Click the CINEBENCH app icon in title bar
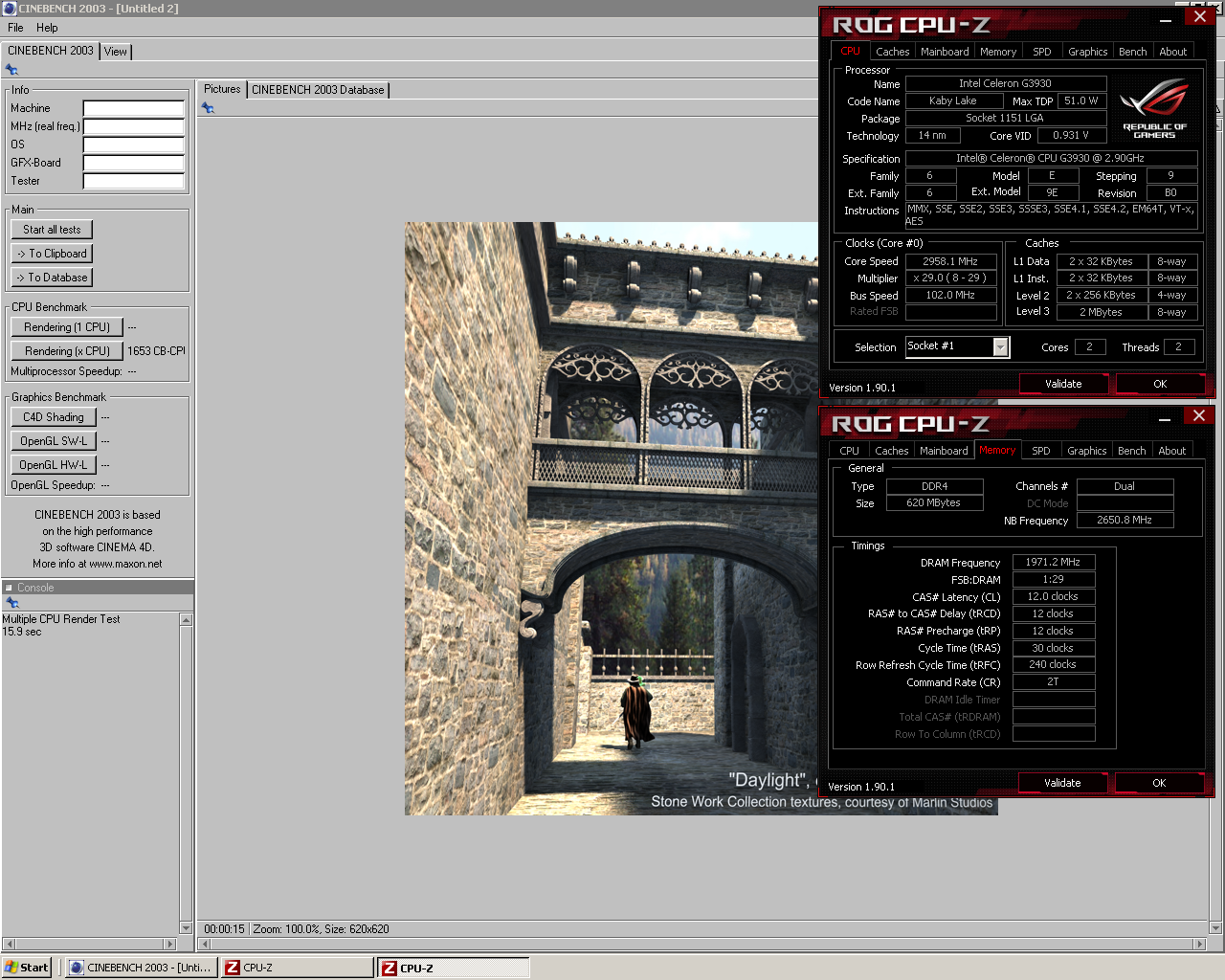1225x980 pixels. pyautogui.click(x=9, y=9)
